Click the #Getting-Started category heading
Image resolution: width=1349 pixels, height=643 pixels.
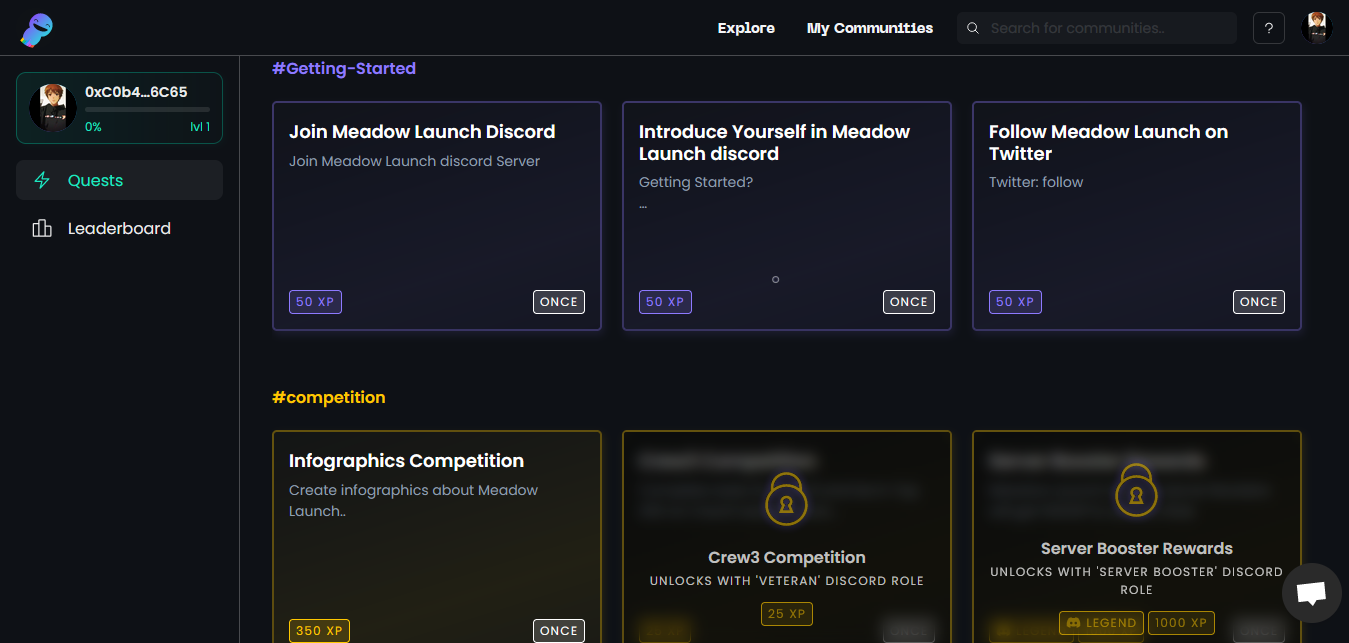tap(344, 68)
